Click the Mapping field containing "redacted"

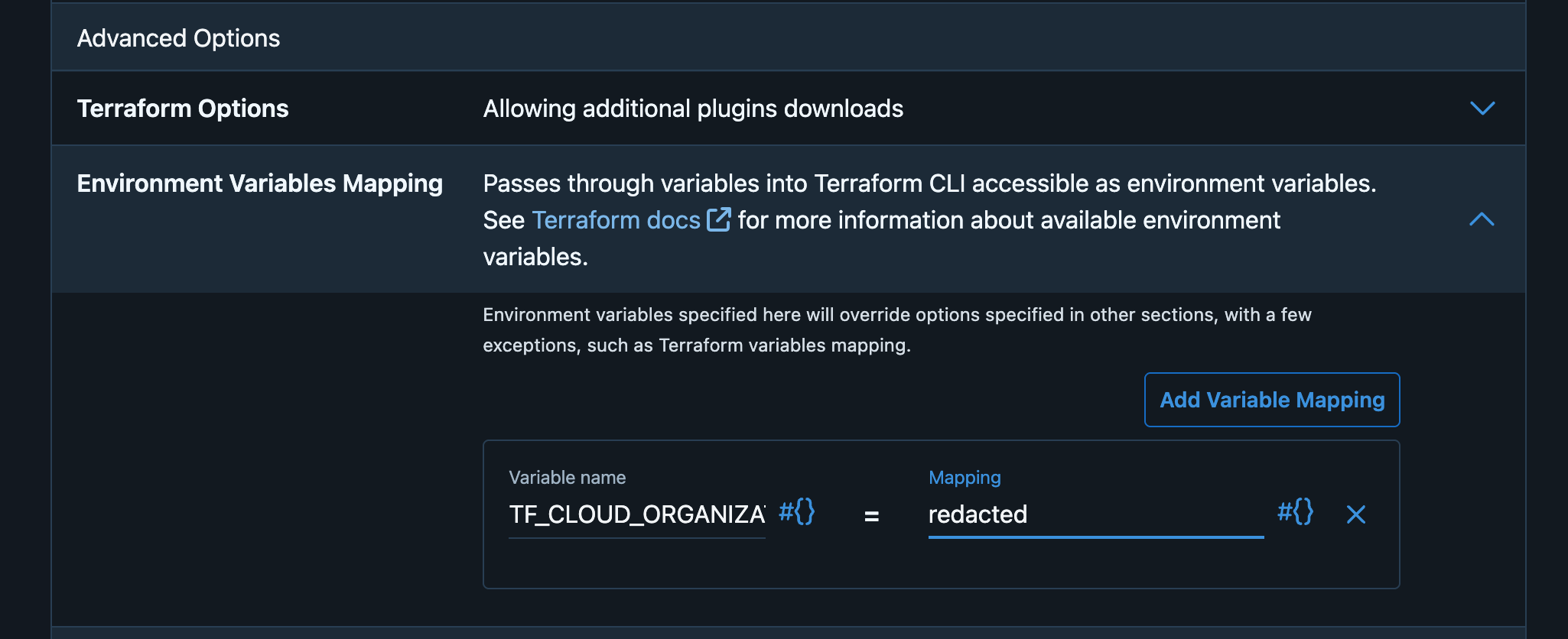coord(1095,514)
